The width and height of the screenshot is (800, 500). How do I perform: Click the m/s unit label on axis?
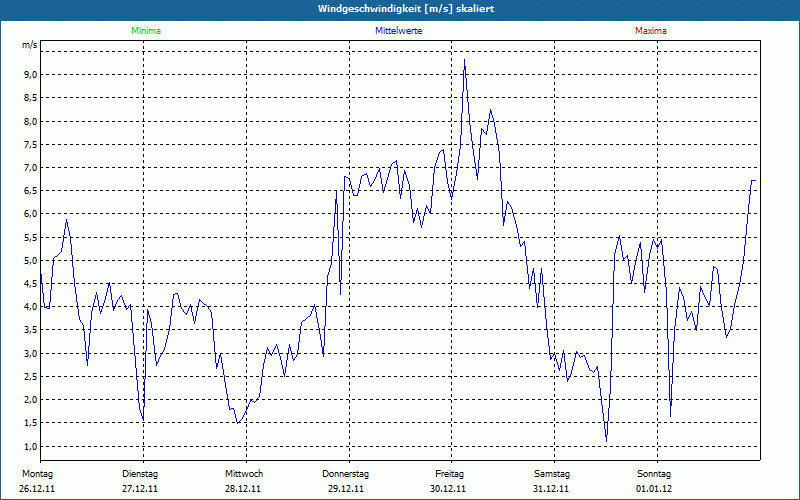30,45
